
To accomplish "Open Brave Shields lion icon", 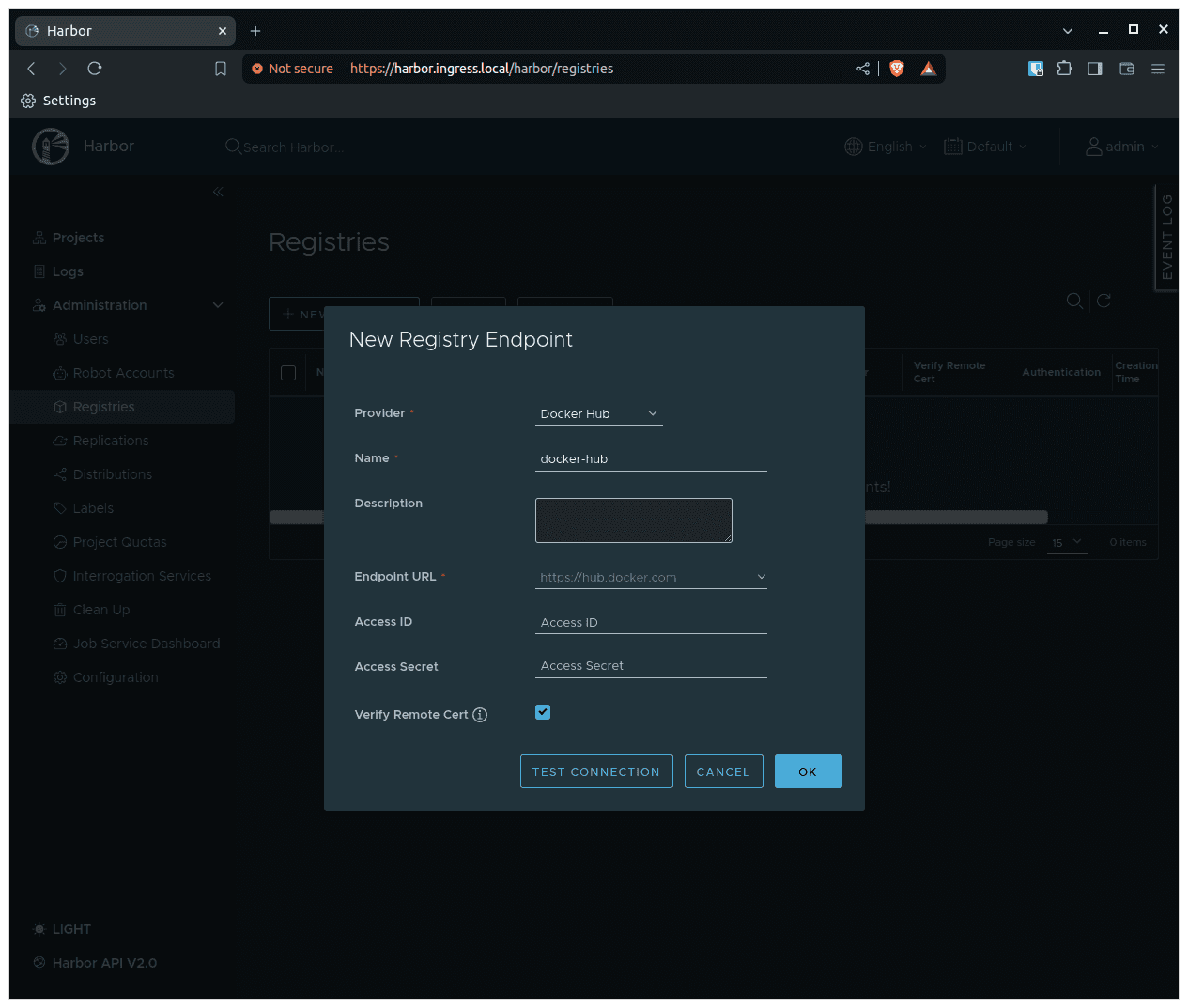I will coord(897,69).
